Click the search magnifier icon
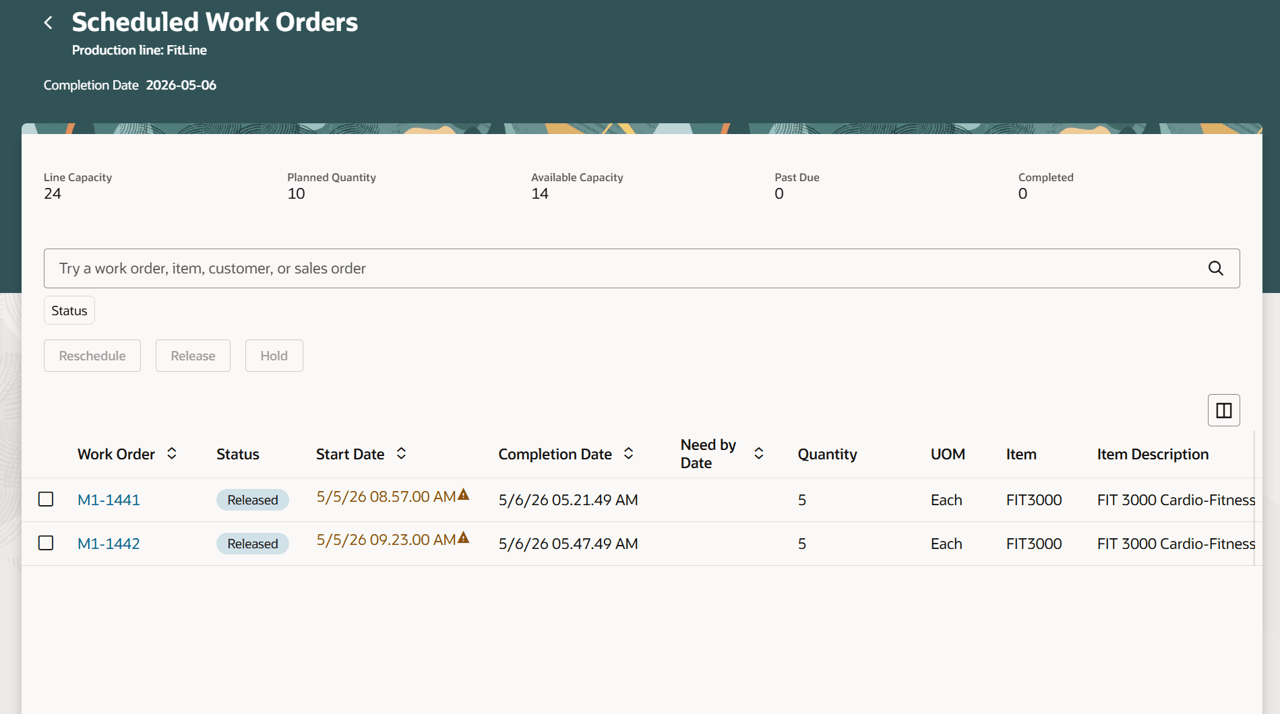This screenshot has width=1280, height=714. (x=1215, y=268)
